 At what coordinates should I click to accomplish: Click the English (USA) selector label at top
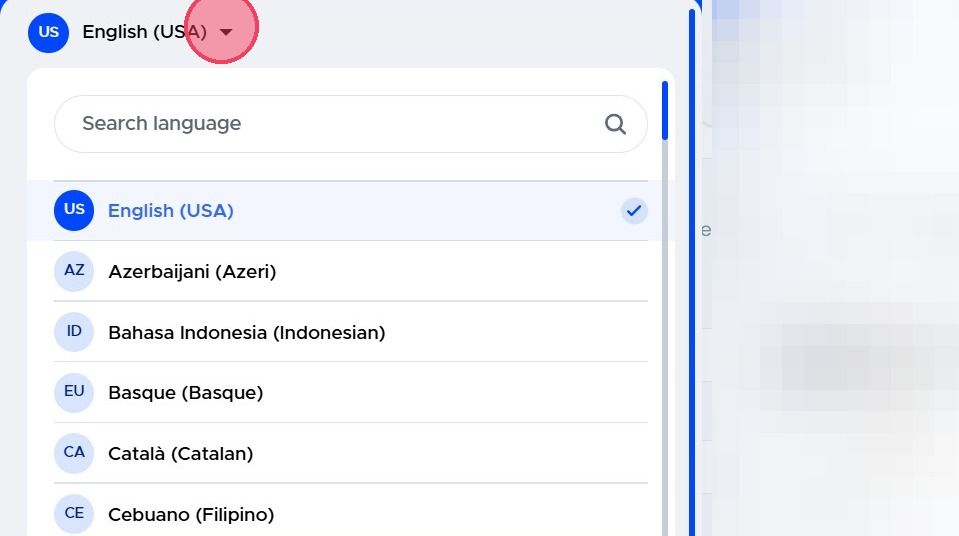pos(144,32)
